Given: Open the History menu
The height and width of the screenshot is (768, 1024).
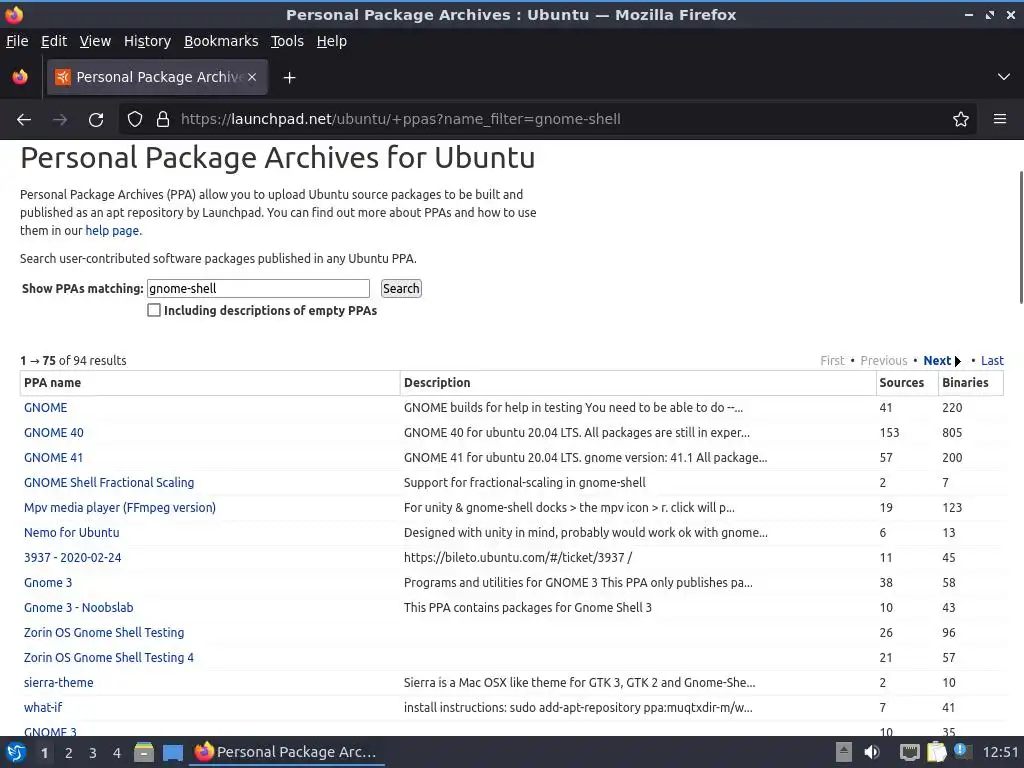Looking at the screenshot, I should 147,41.
